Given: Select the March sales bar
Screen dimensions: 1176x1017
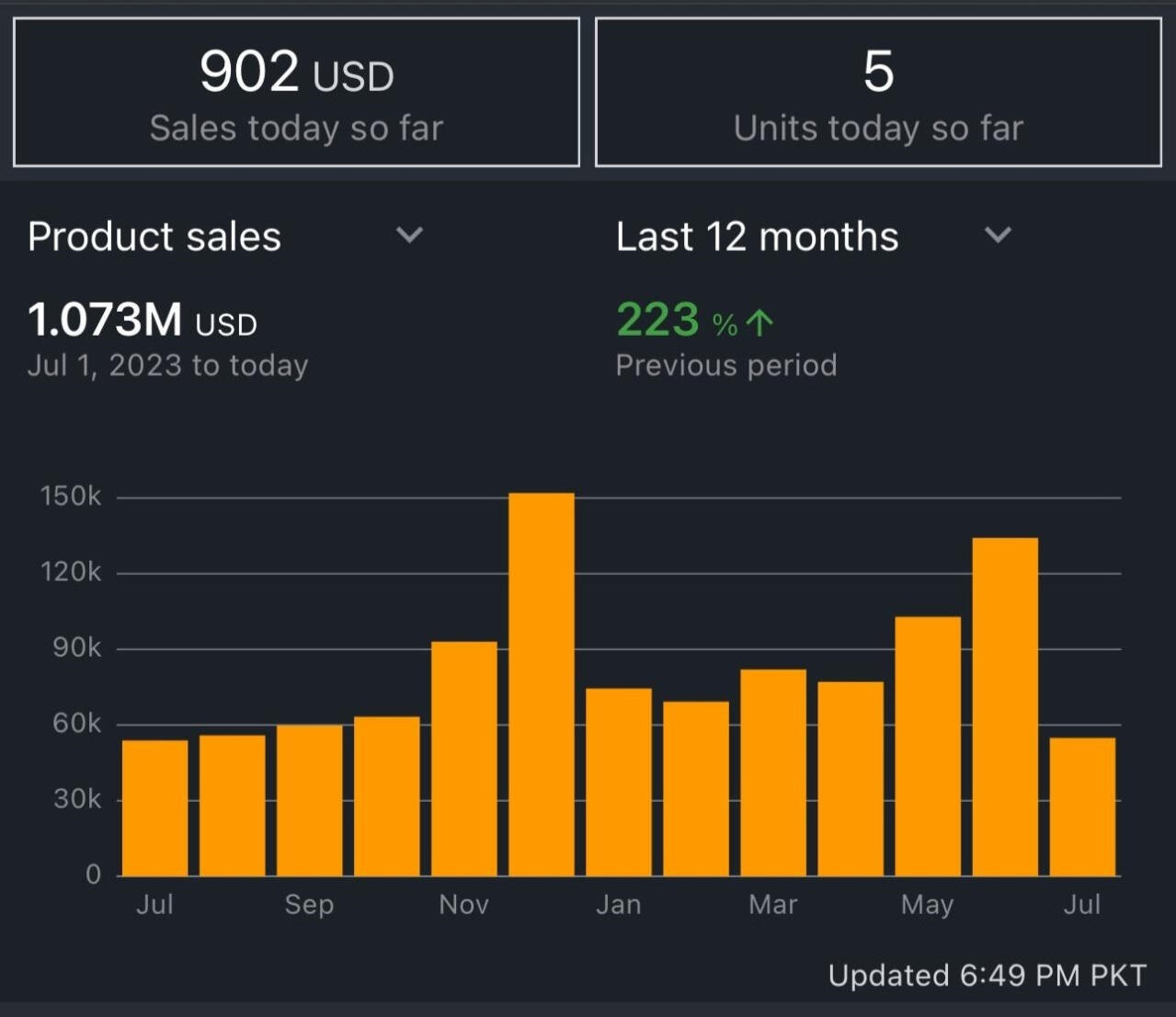Looking at the screenshot, I should click(773, 772).
